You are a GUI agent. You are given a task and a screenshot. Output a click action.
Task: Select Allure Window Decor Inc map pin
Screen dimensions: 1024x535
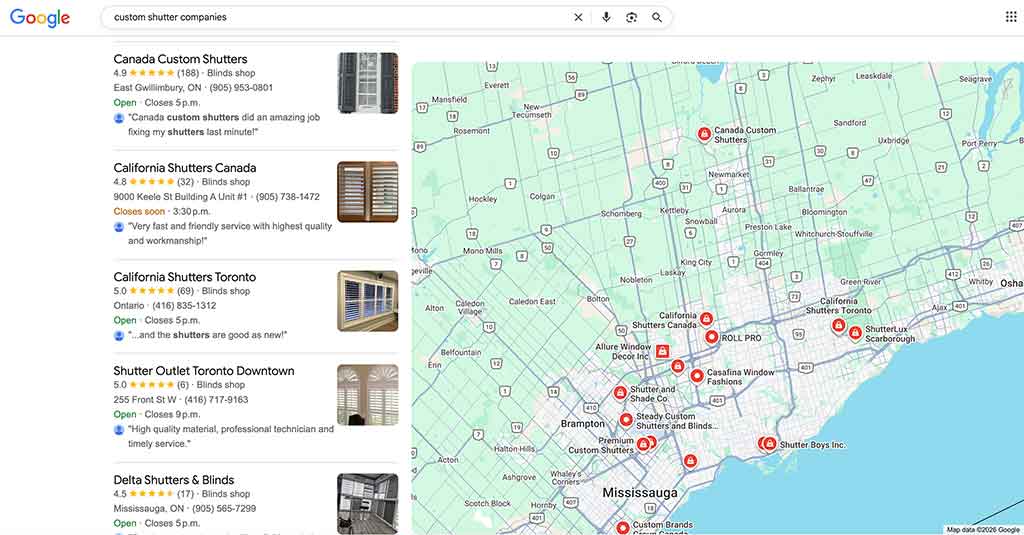click(662, 351)
